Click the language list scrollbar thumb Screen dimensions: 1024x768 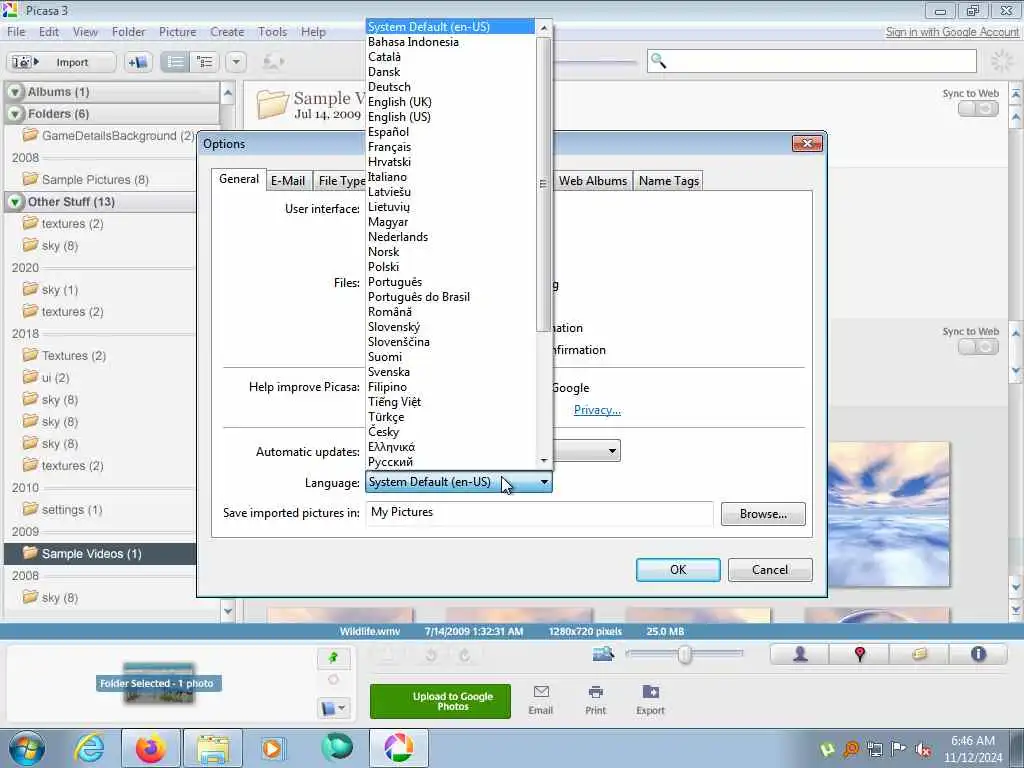543,184
